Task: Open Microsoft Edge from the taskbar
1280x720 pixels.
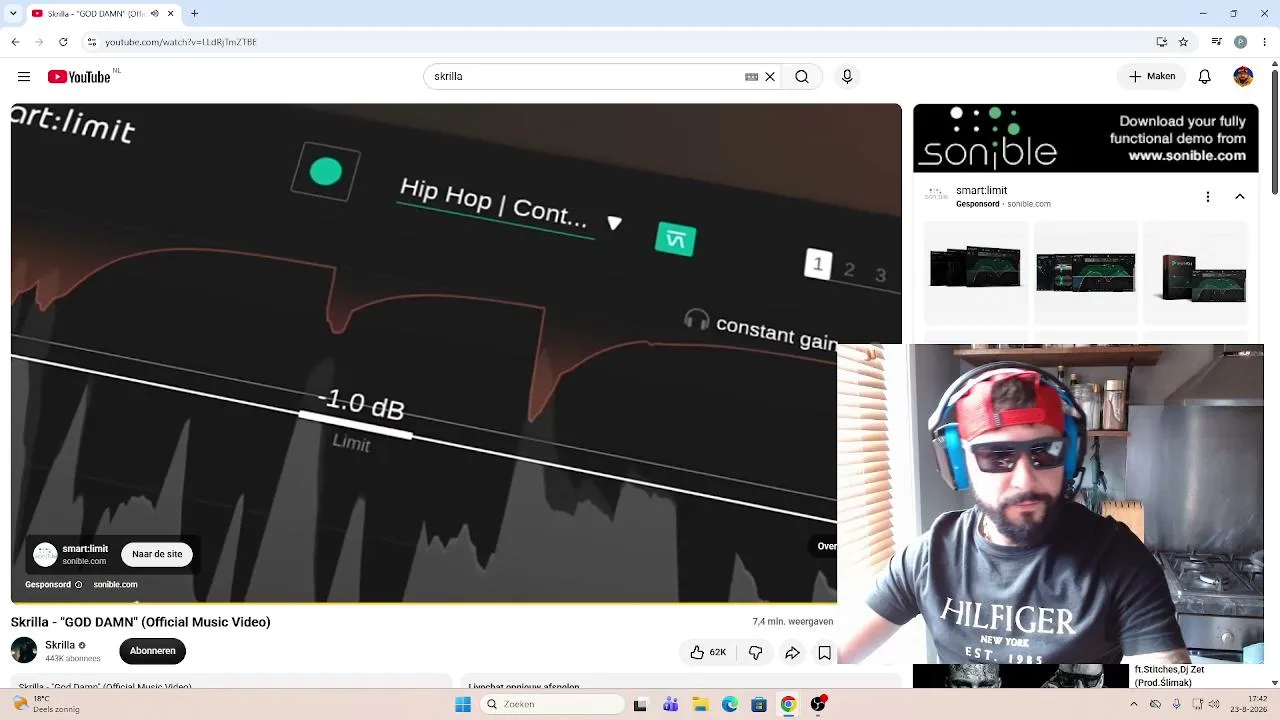Action: coord(730,704)
